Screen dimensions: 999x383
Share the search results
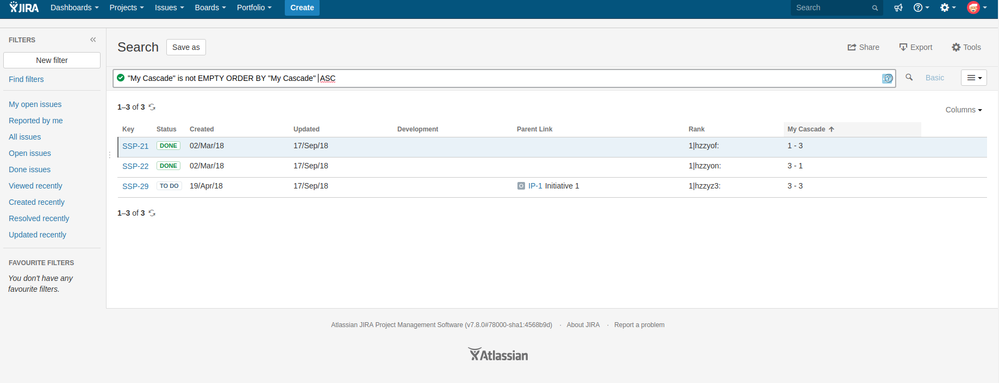pyautogui.click(x=863, y=47)
